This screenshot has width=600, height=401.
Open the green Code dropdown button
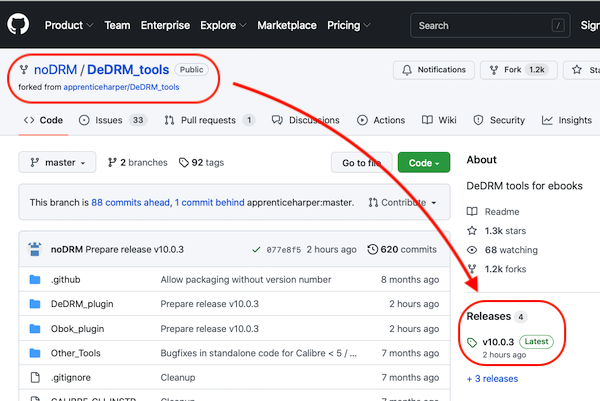424,163
